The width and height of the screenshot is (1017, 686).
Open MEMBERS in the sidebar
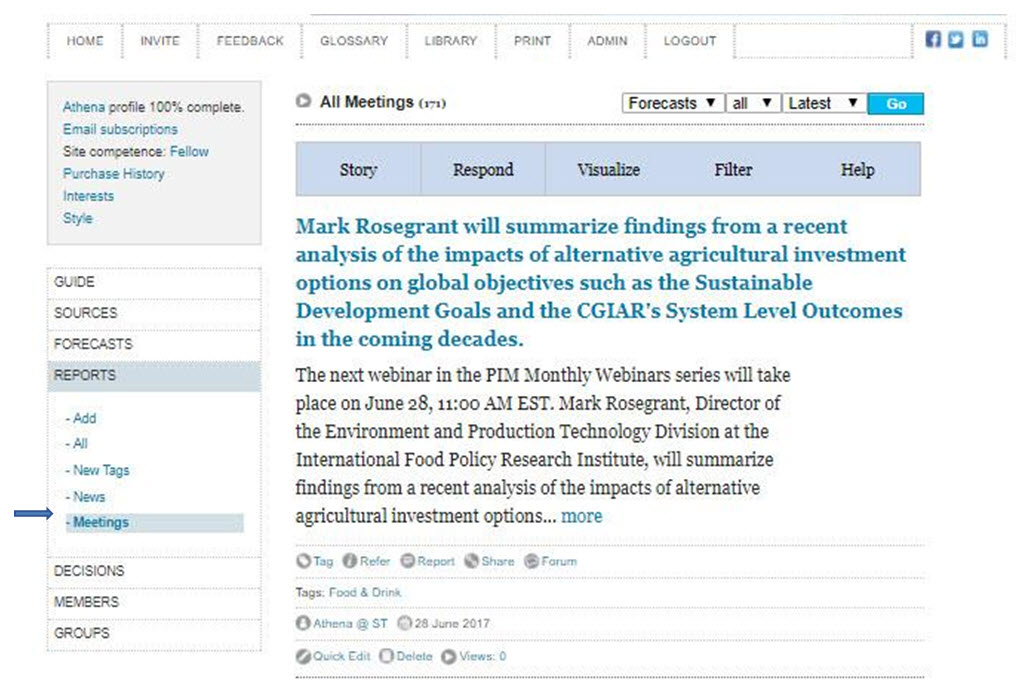click(154, 602)
